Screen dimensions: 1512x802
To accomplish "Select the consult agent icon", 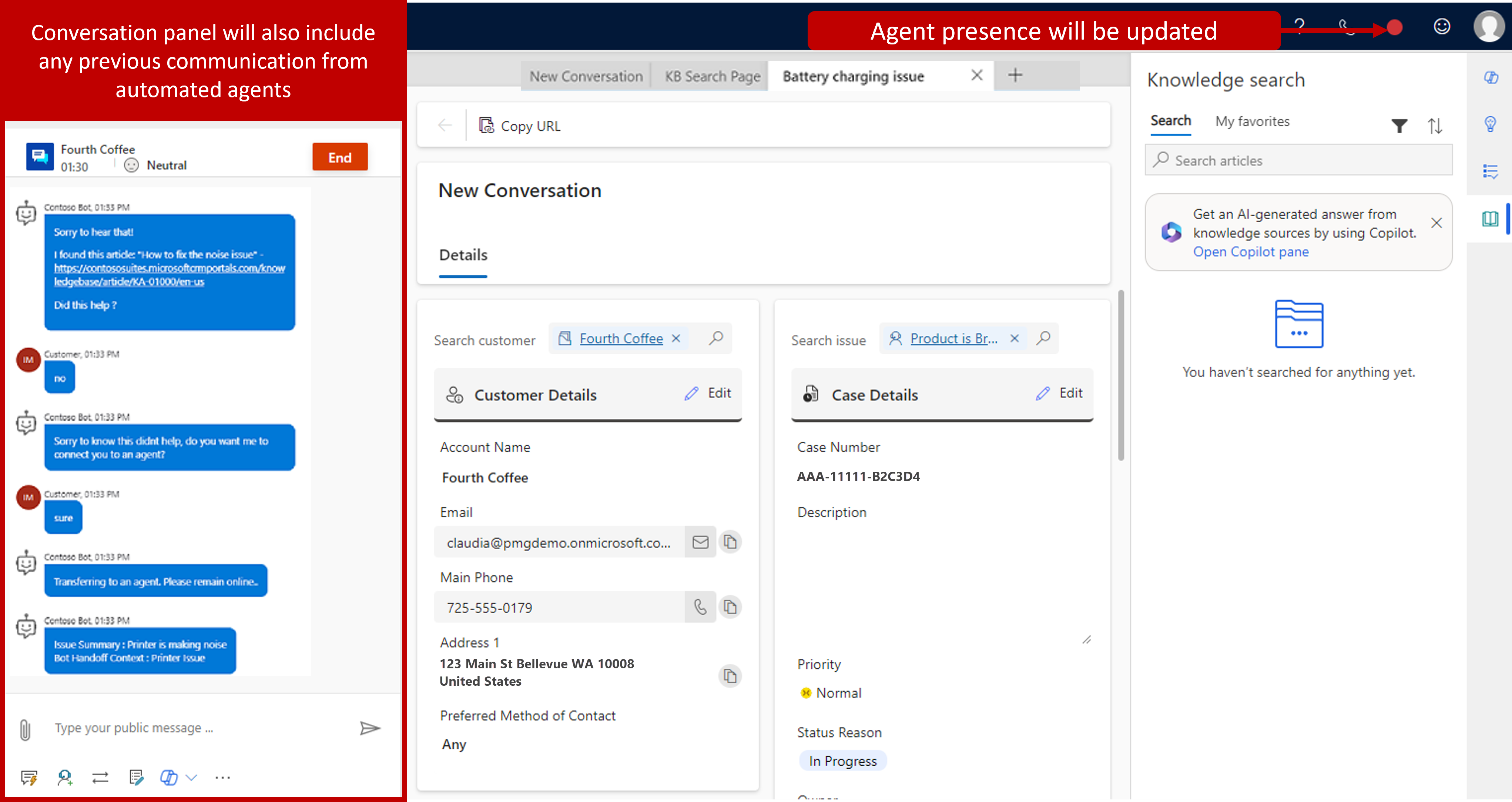I will [x=64, y=777].
